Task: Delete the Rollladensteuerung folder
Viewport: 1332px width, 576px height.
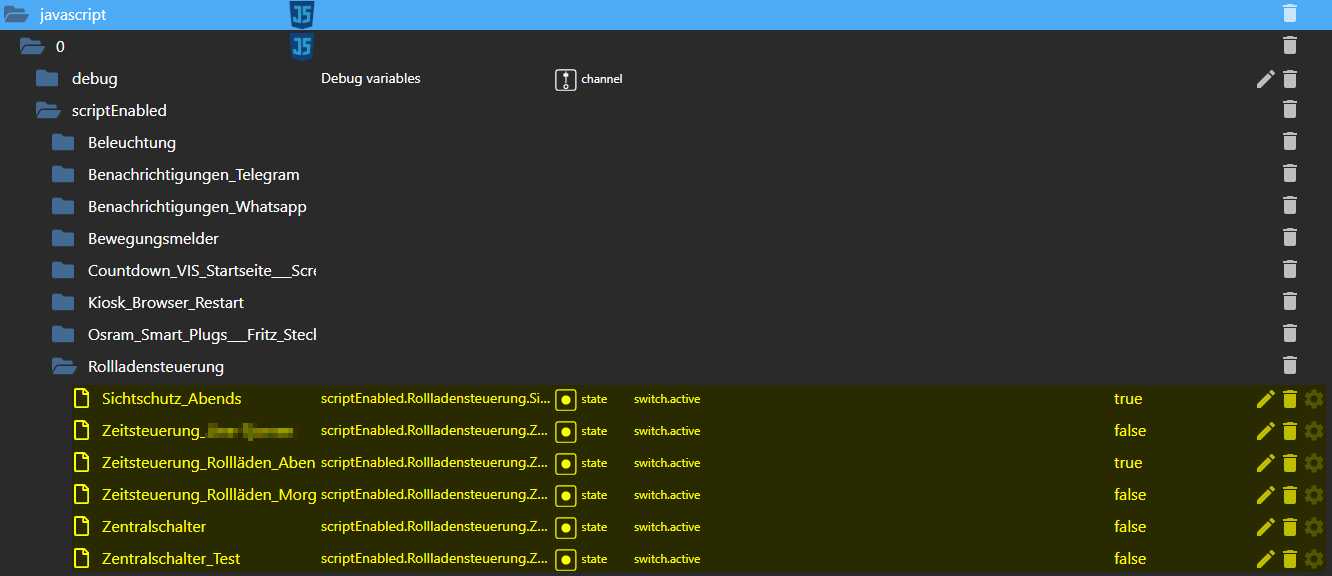Action: click(1290, 366)
